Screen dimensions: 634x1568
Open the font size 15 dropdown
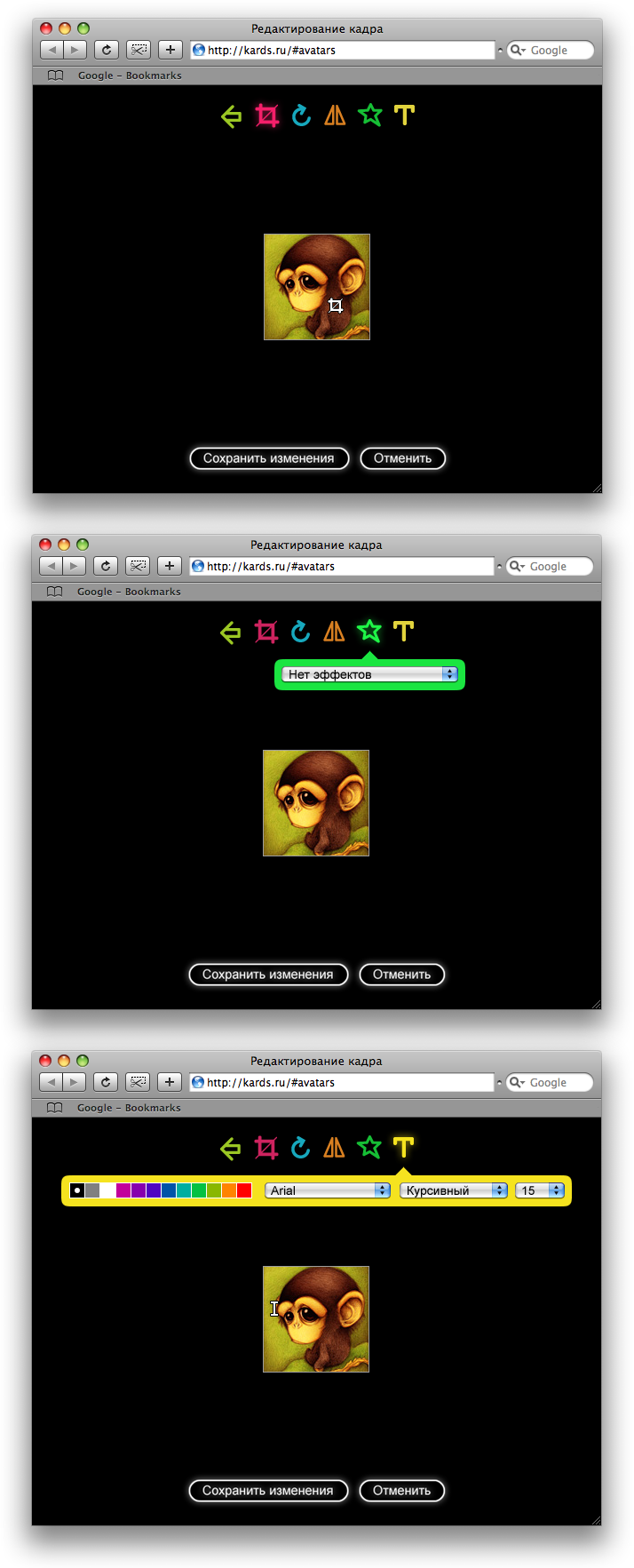[x=540, y=1190]
